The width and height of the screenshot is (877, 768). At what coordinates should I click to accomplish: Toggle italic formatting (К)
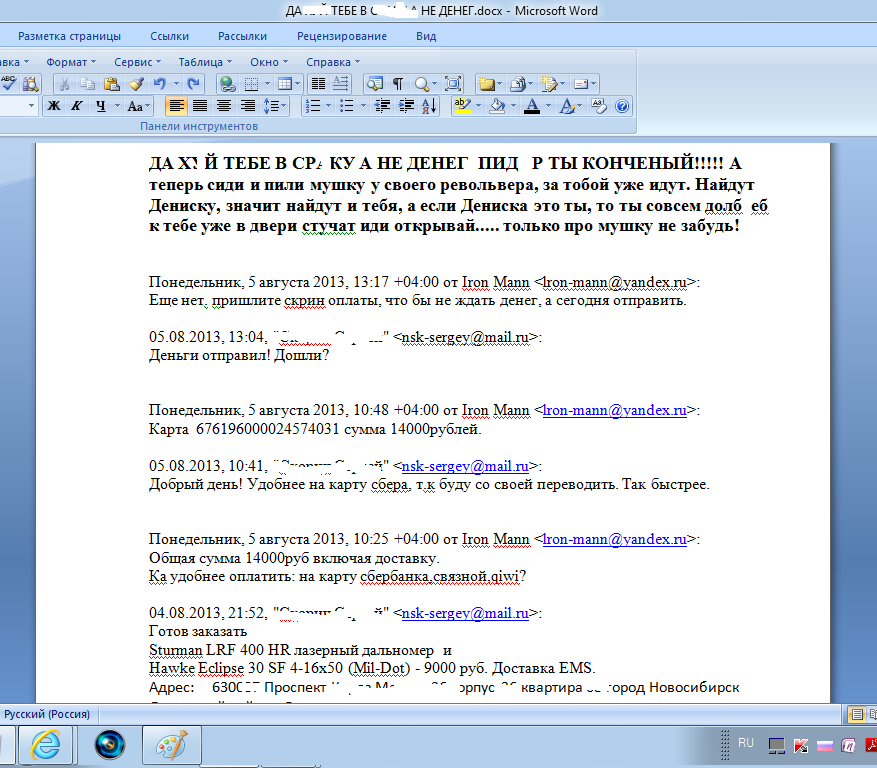[76, 106]
